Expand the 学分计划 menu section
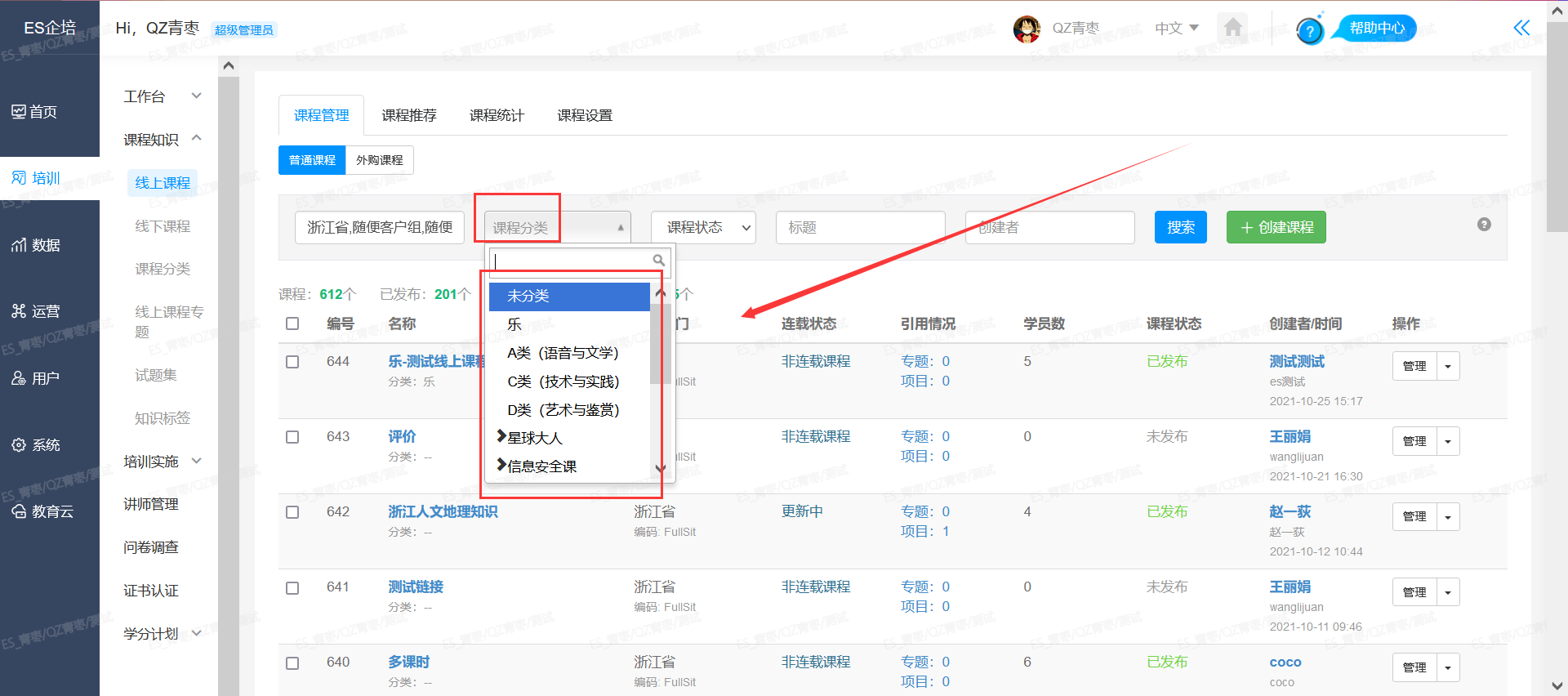Image resolution: width=1568 pixels, height=696 pixels. (163, 634)
